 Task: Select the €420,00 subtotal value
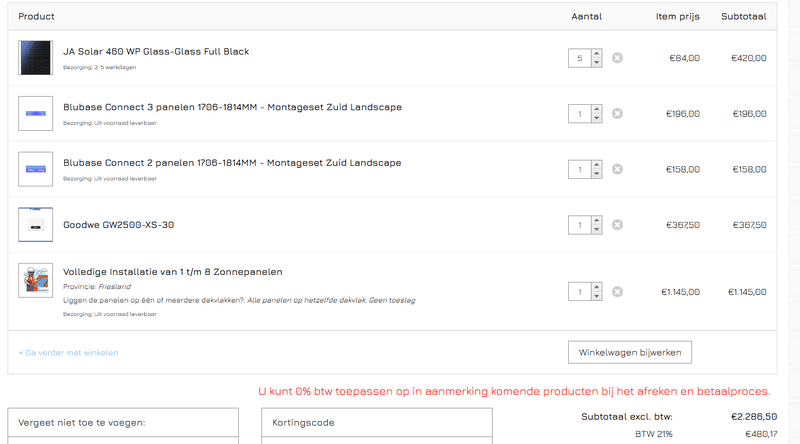point(748,58)
